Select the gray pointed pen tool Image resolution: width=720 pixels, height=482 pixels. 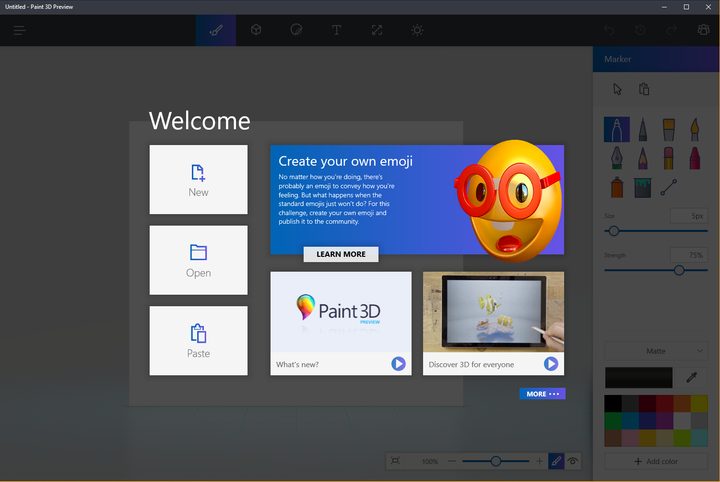[643, 129]
